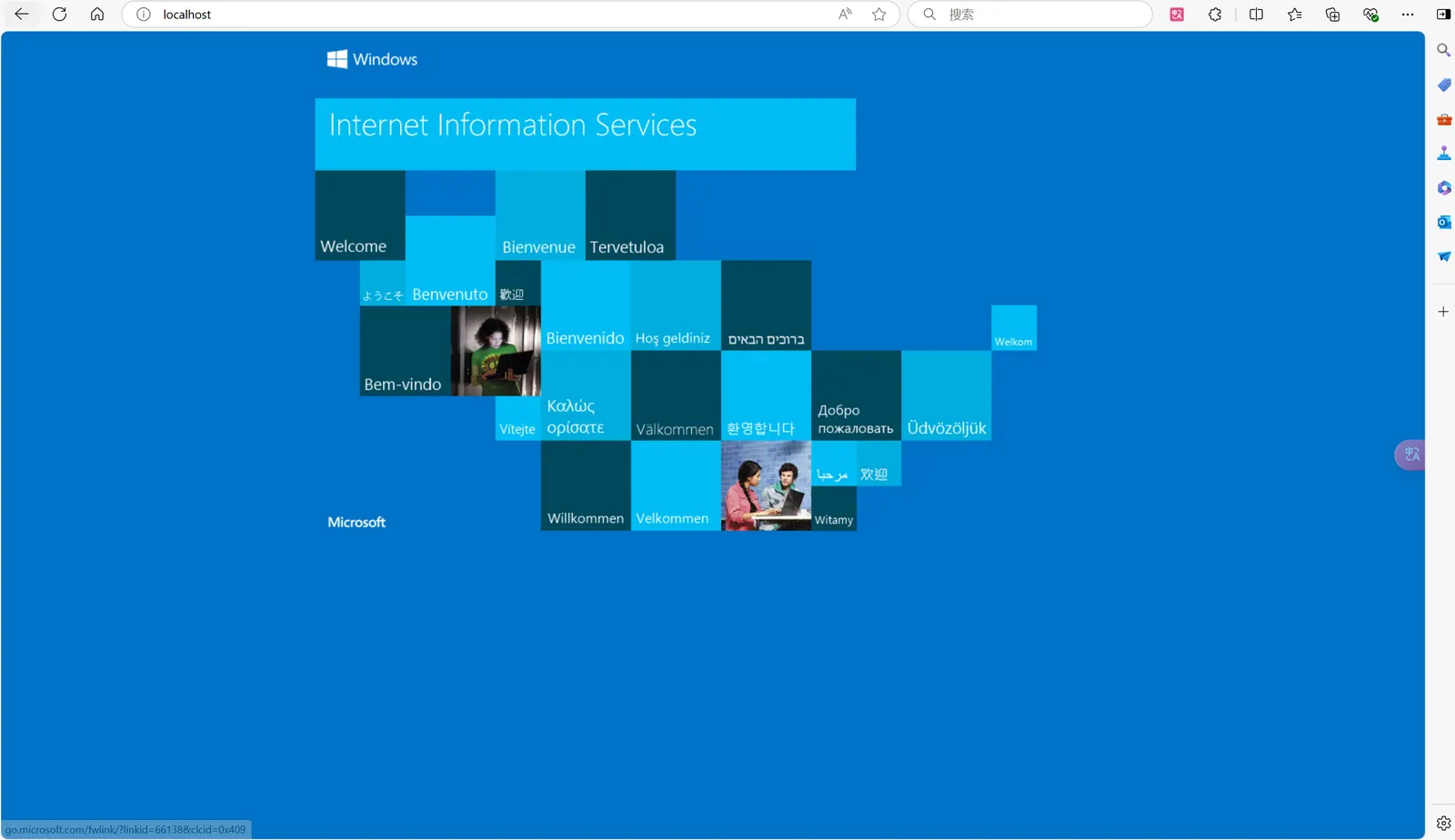The height and width of the screenshot is (840, 1455).
Task: Toggle the Edge sidebar visibility
Action: (1443, 15)
